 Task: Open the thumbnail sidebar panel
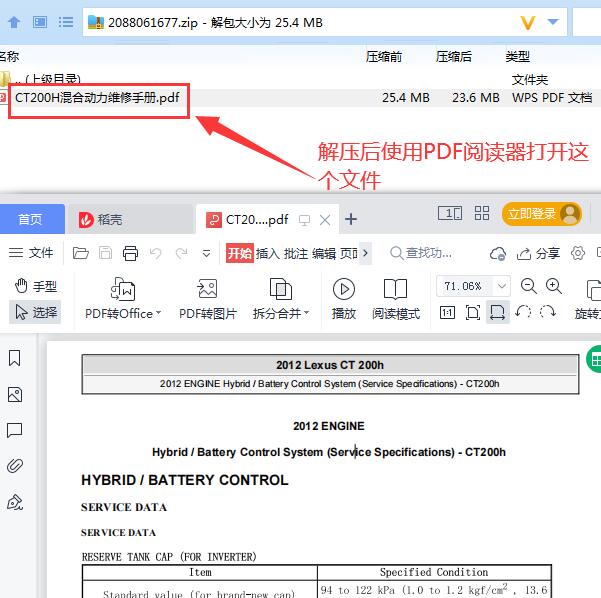15,394
